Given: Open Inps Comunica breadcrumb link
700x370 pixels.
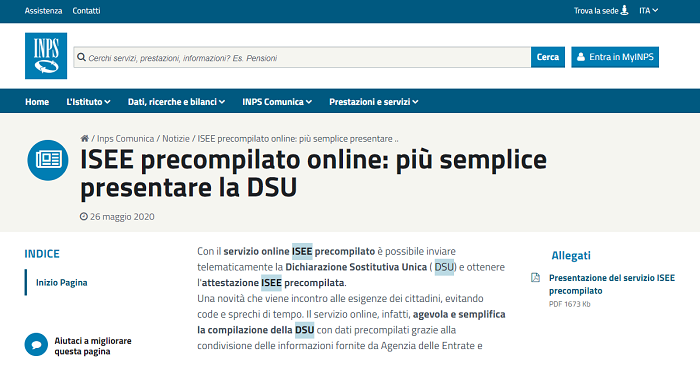Looking at the screenshot, I should [125, 139].
